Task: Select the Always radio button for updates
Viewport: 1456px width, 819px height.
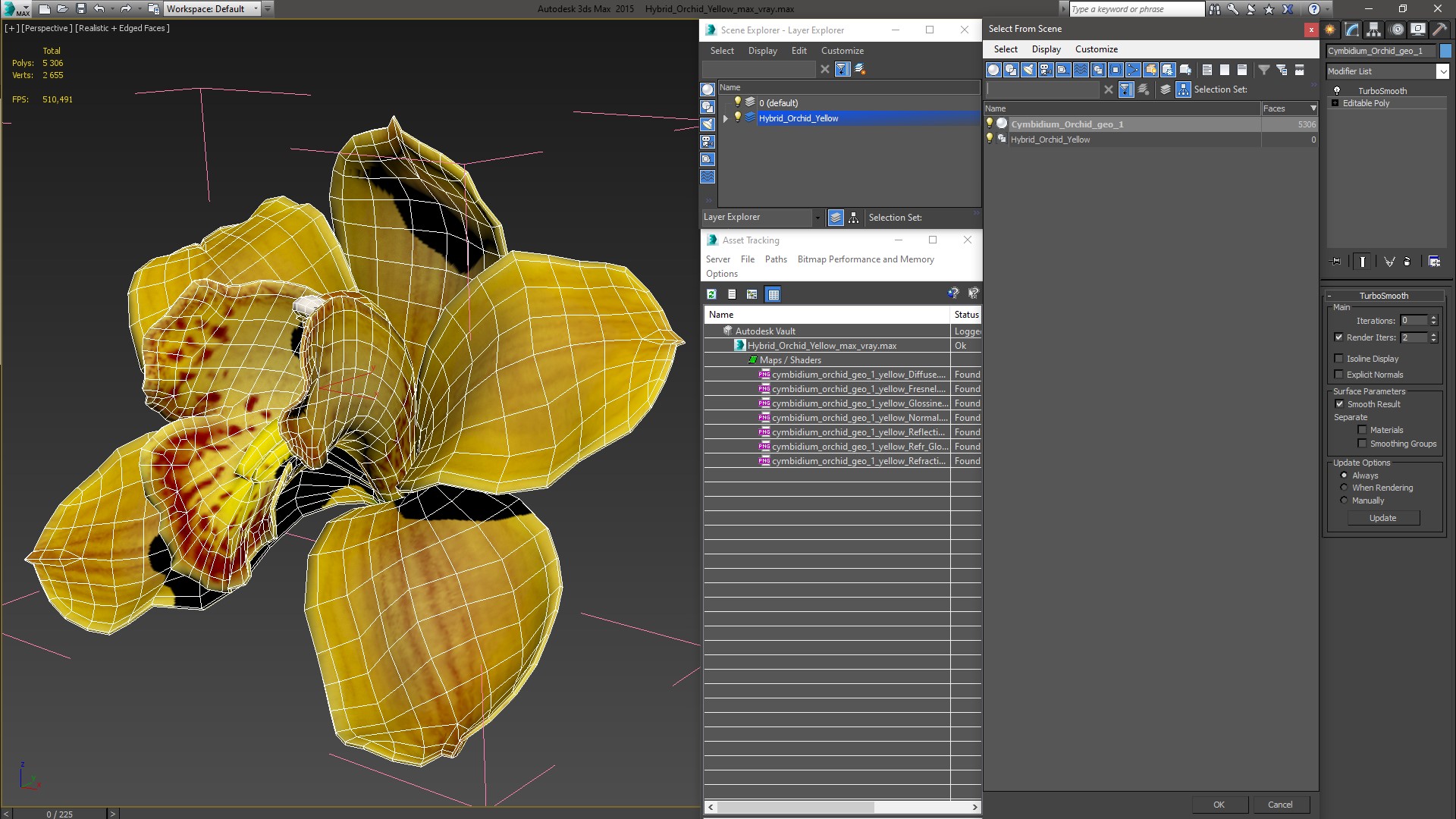Action: [x=1344, y=475]
